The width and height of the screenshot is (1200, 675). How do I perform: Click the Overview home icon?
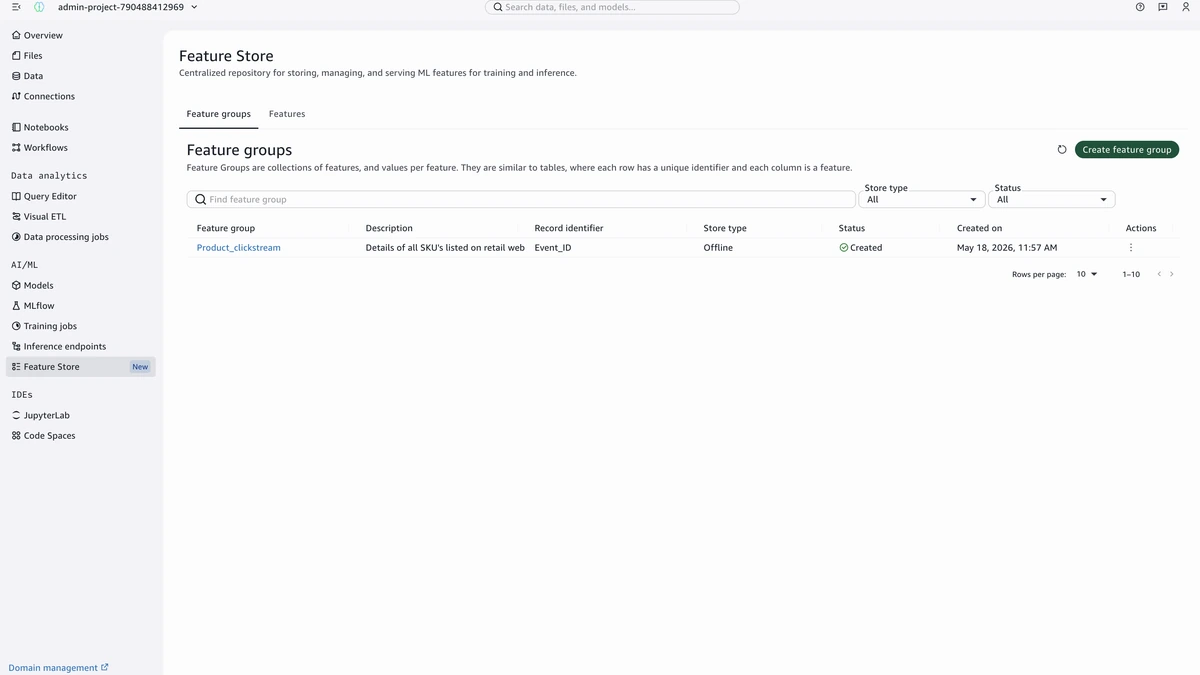[x=16, y=35]
